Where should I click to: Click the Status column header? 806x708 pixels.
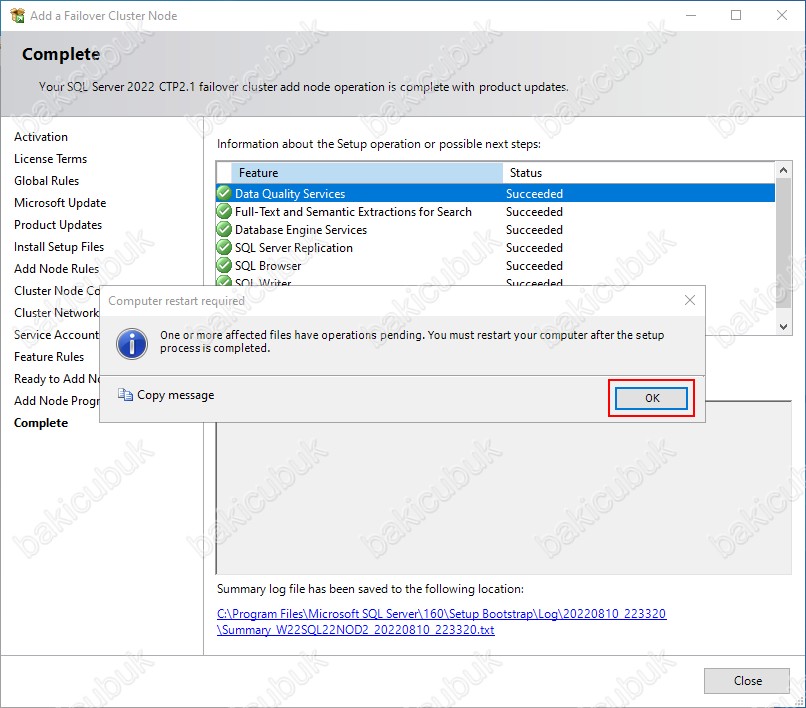[639, 173]
